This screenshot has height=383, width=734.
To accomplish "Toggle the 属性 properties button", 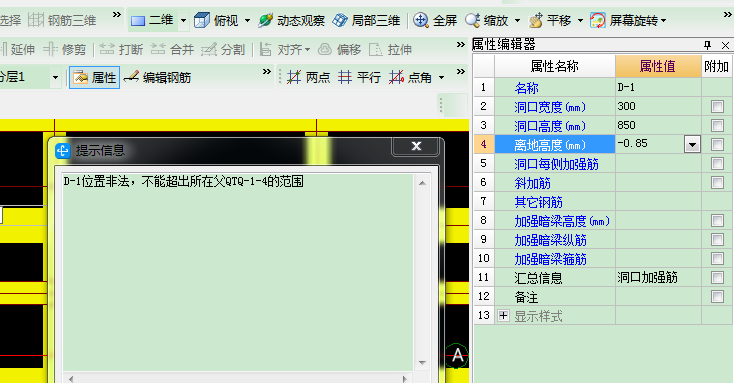I will pyautogui.click(x=95, y=77).
